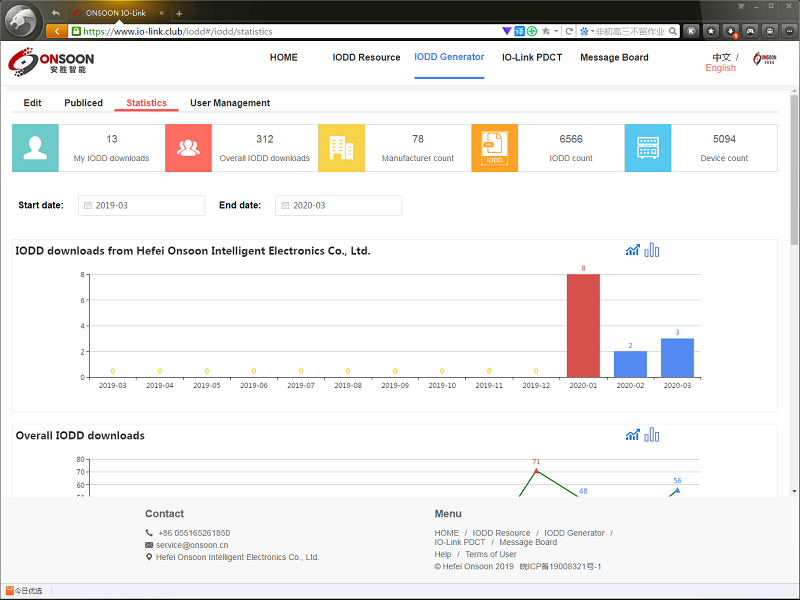Open a new browser tab
Viewport: 800px width, 600px height.
[179, 13]
